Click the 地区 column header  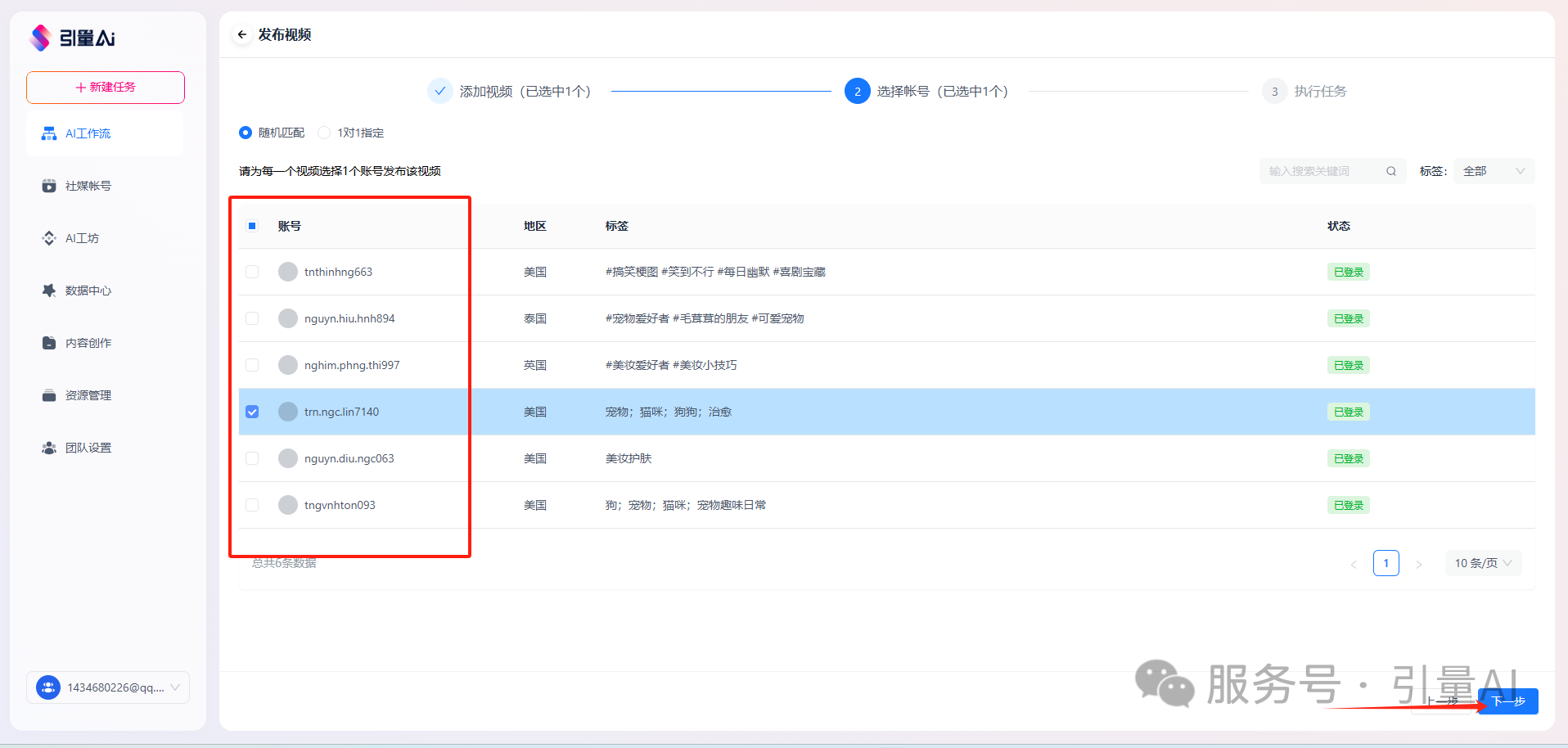(x=535, y=226)
